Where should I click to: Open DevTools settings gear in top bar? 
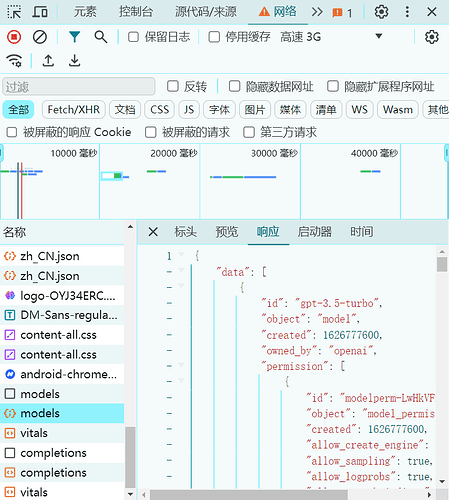[x=381, y=12]
